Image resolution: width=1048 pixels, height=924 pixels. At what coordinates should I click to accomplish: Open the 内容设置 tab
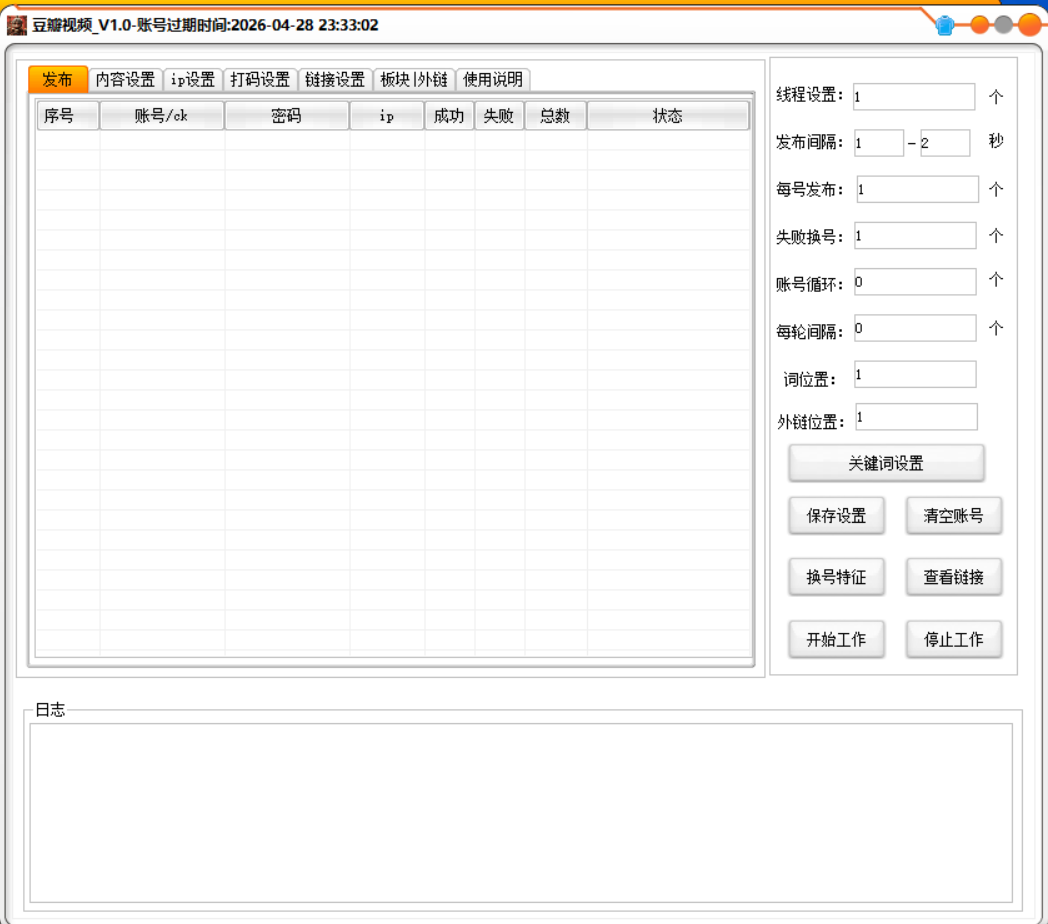click(125, 80)
